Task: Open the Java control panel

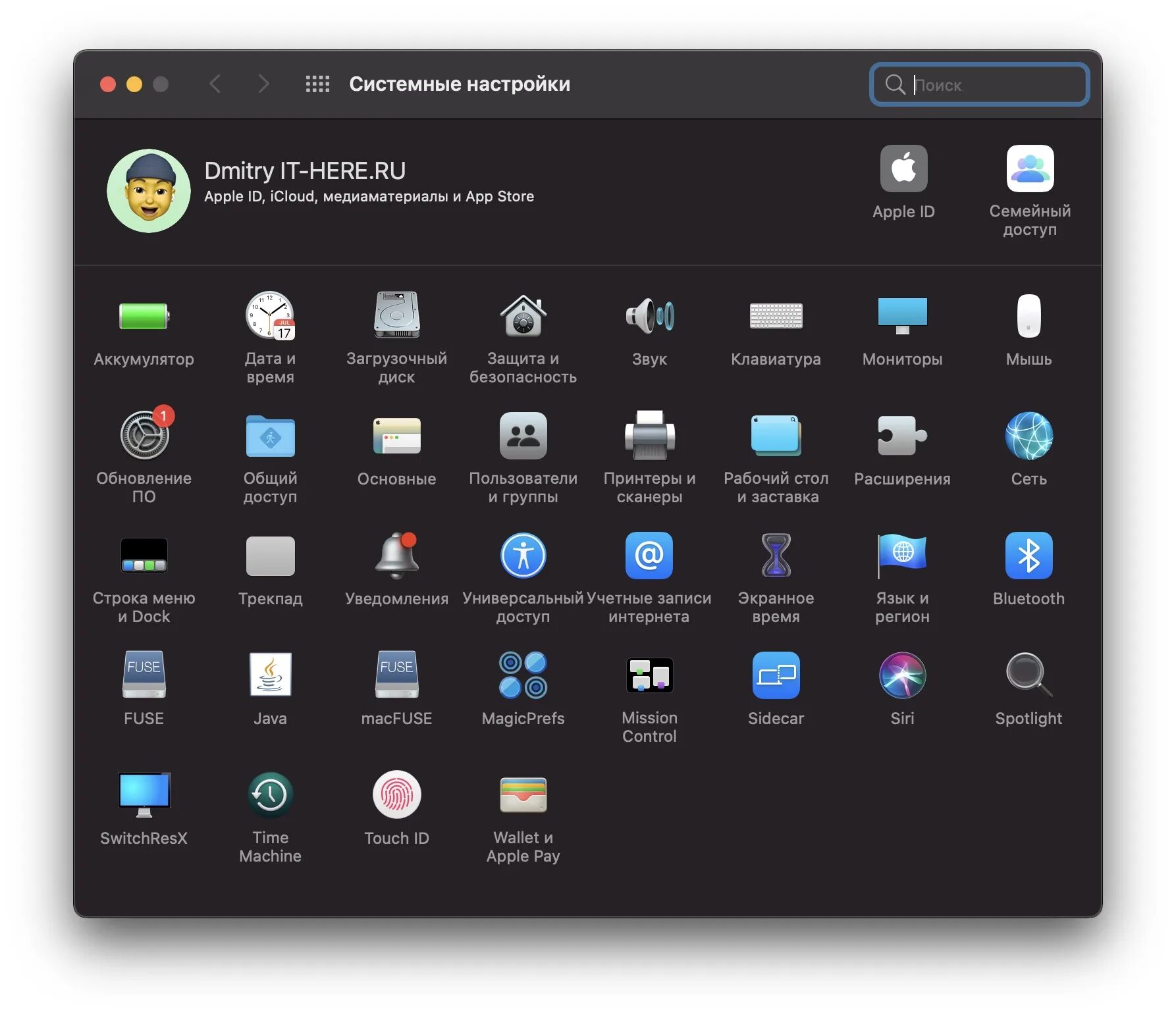Action: [270, 675]
